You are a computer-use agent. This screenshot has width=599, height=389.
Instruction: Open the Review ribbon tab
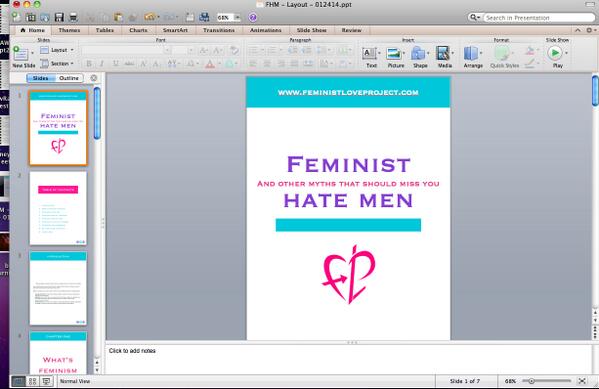coord(351,30)
